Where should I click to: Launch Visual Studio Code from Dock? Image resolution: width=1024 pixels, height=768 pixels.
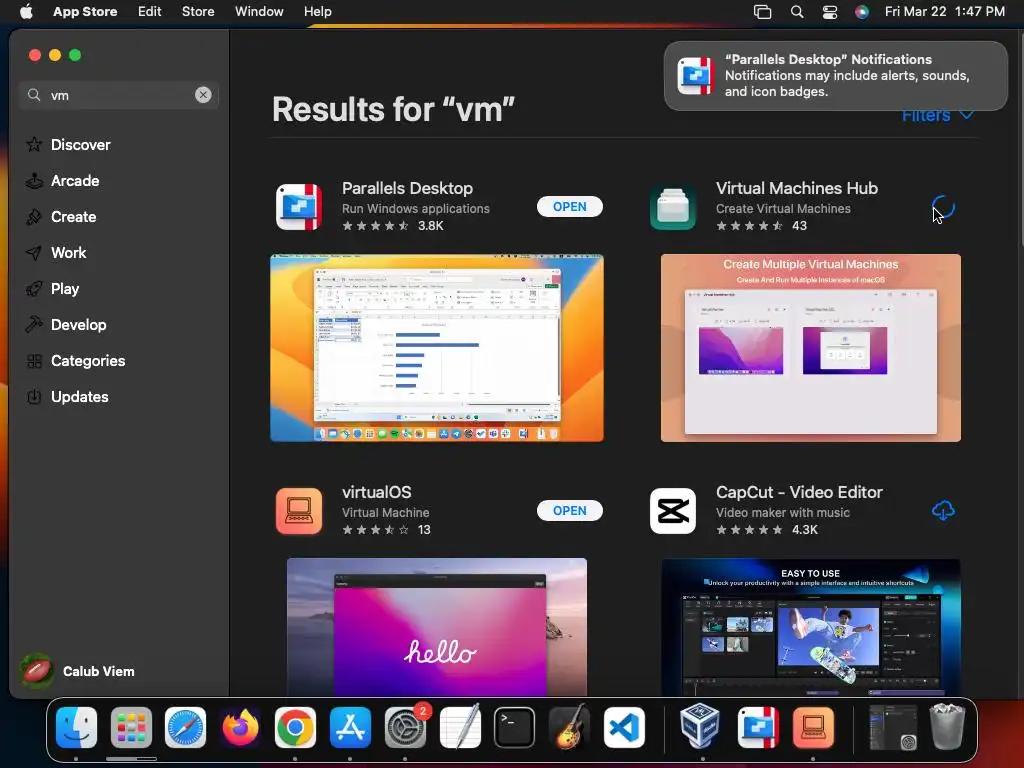(x=624, y=727)
